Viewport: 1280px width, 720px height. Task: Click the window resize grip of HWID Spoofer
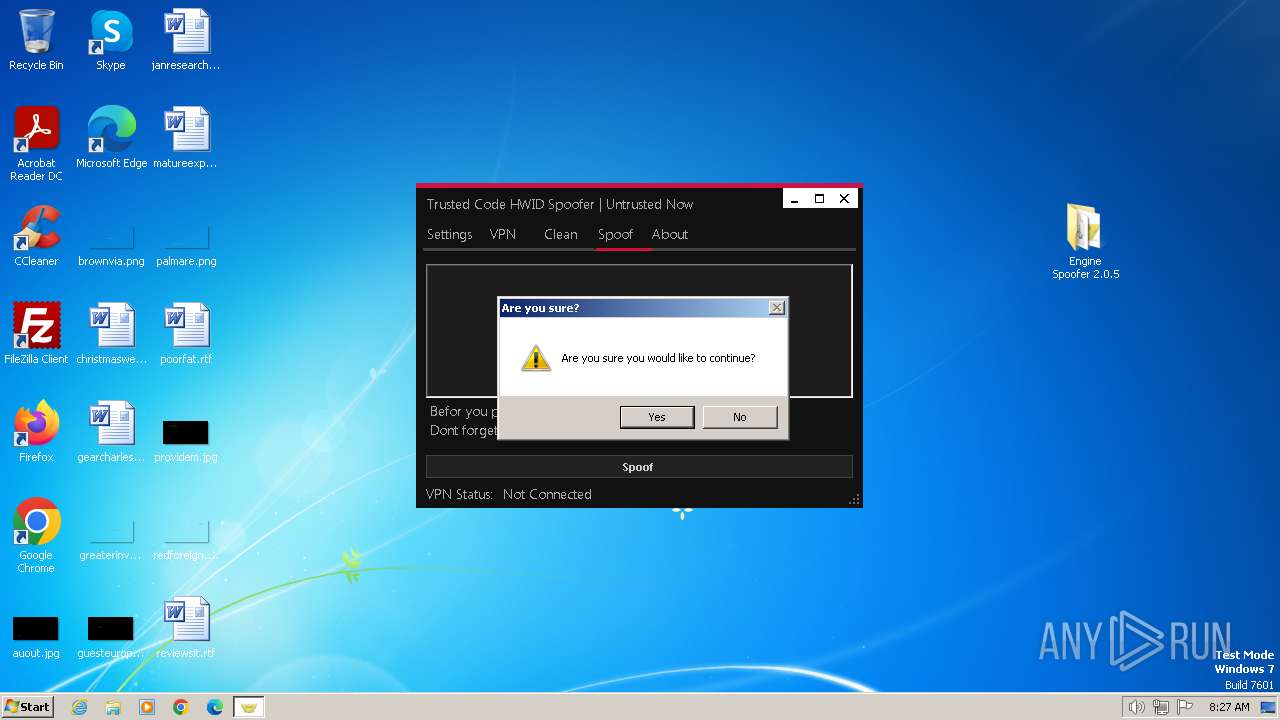[854, 499]
